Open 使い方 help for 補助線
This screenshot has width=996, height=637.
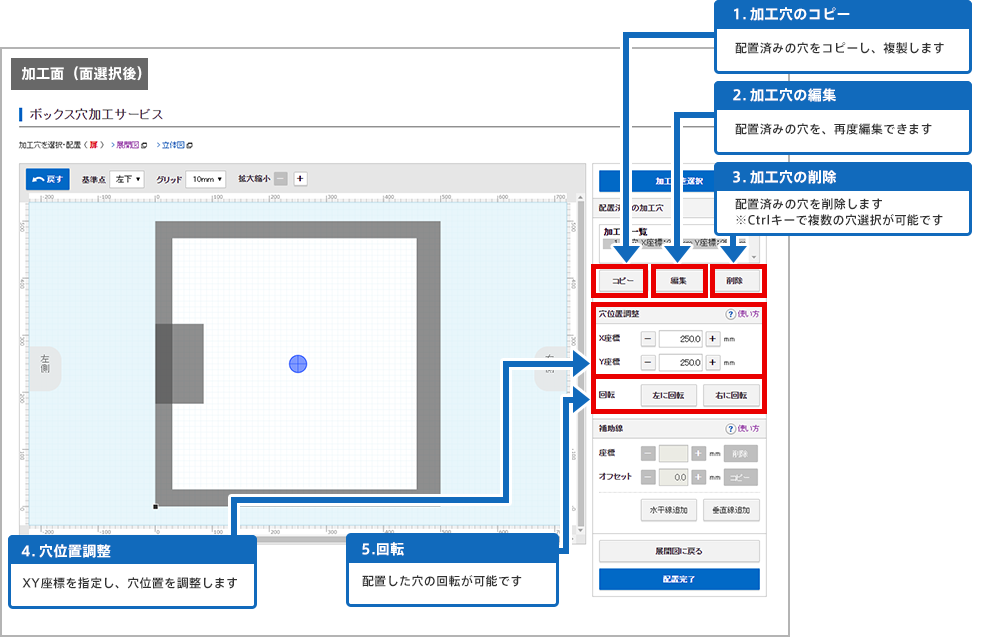742,429
